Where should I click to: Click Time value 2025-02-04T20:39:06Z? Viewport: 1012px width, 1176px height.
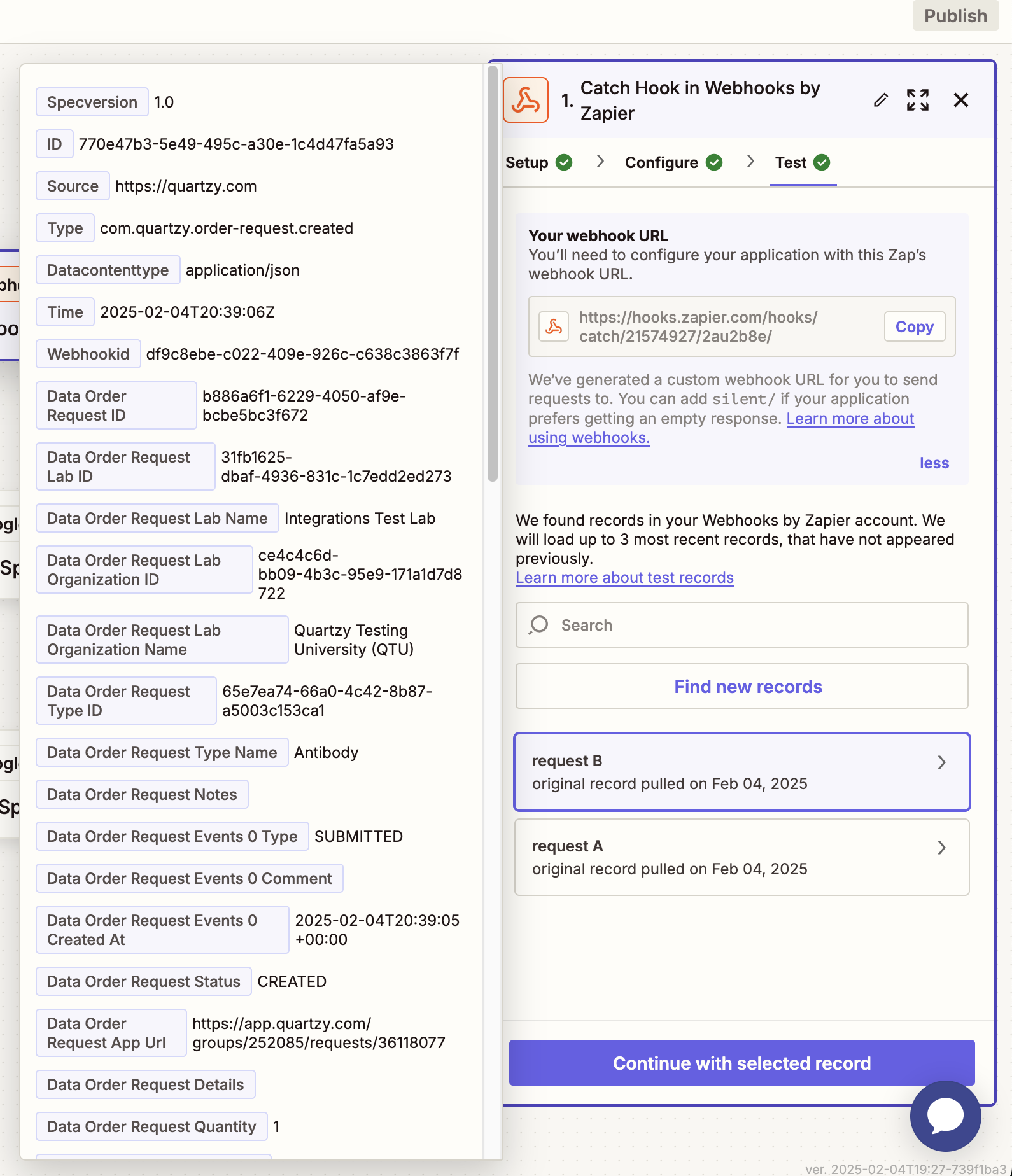pos(187,312)
